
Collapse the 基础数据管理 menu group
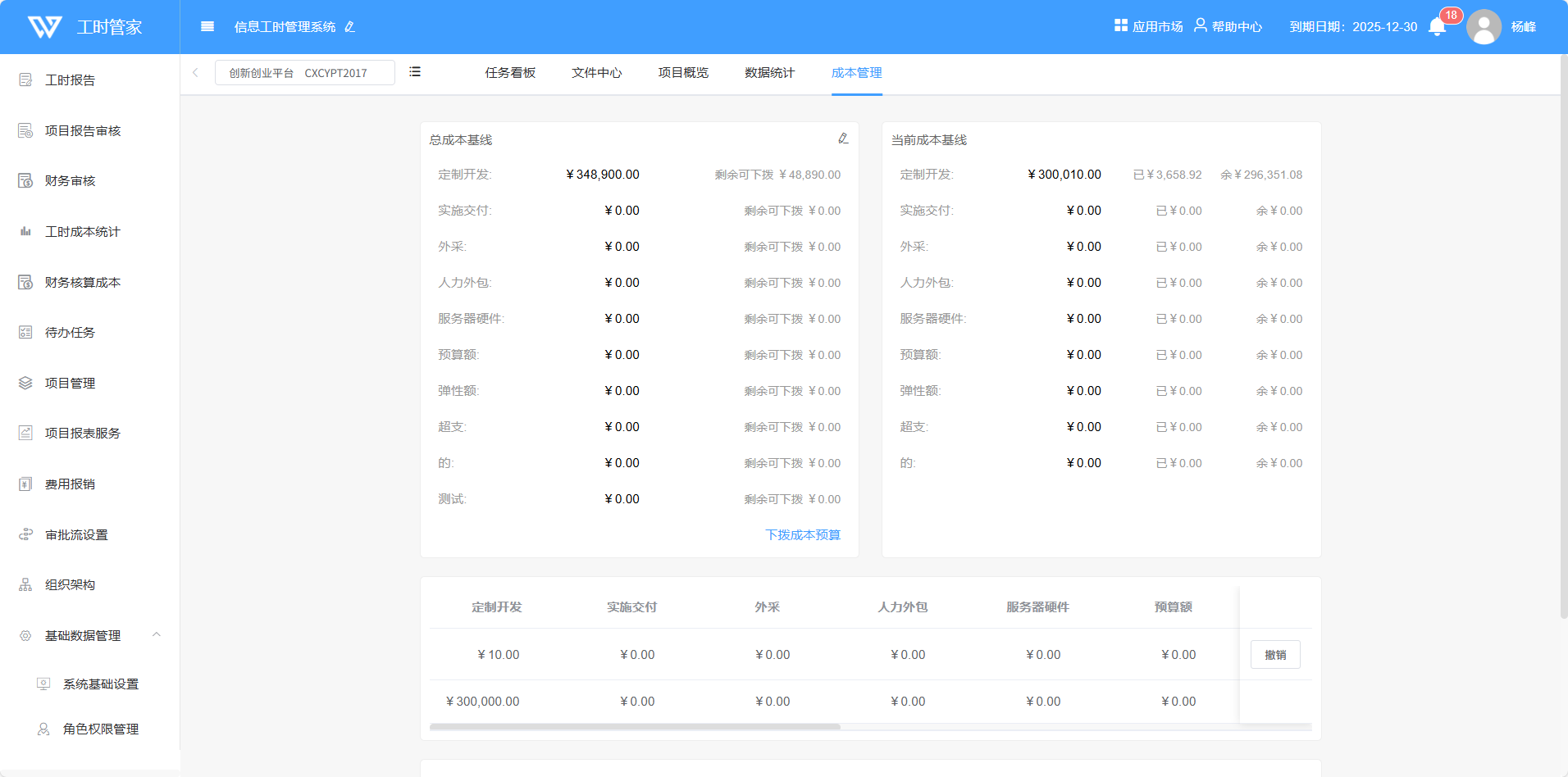tap(156, 635)
